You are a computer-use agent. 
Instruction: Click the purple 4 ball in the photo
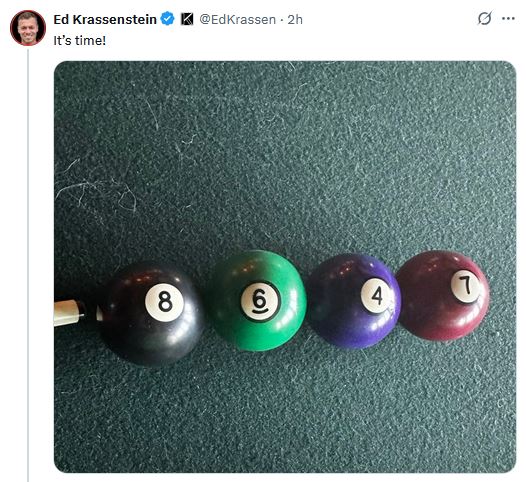[x=354, y=301]
